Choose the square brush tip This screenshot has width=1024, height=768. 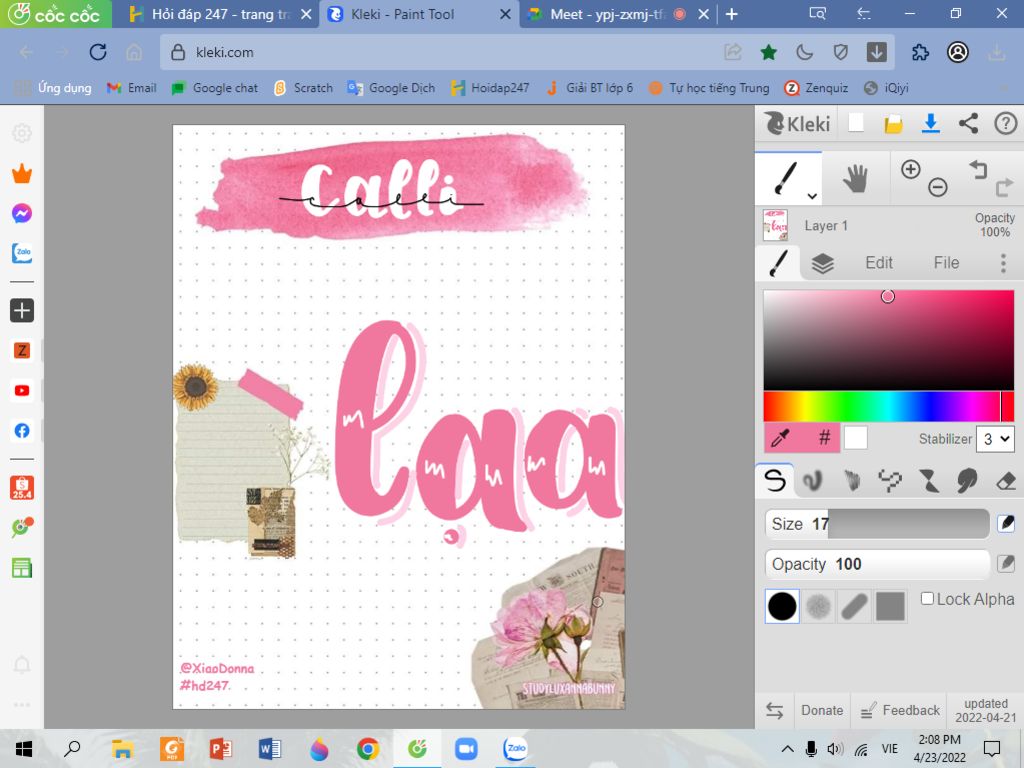tap(890, 606)
